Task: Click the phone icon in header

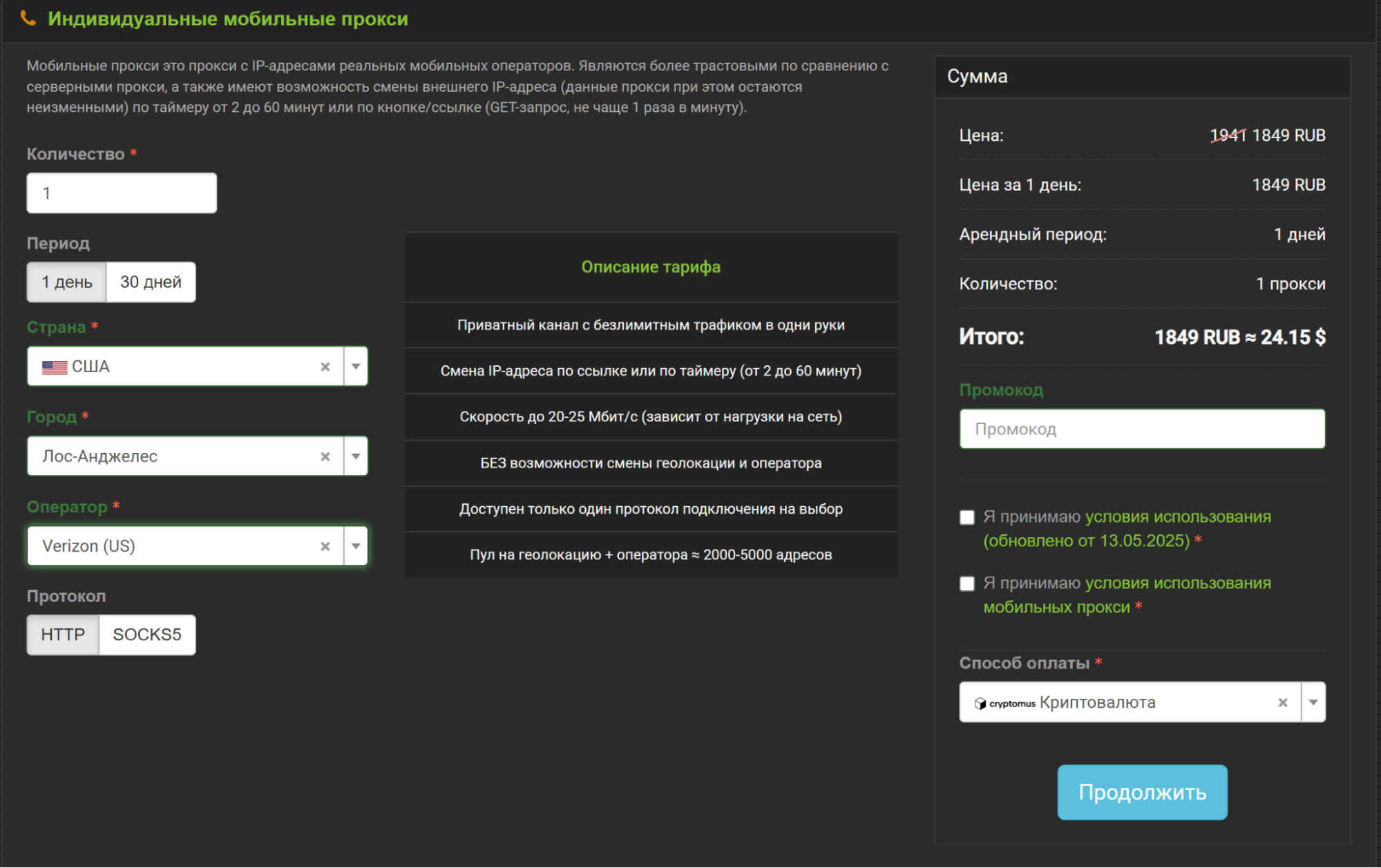Action: (x=28, y=19)
